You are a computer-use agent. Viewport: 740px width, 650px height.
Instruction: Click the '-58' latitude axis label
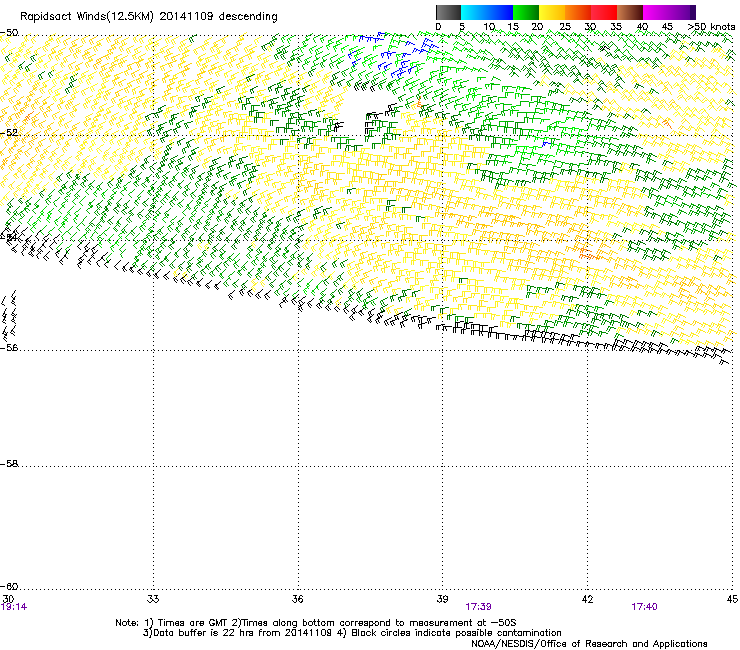tap(9, 464)
